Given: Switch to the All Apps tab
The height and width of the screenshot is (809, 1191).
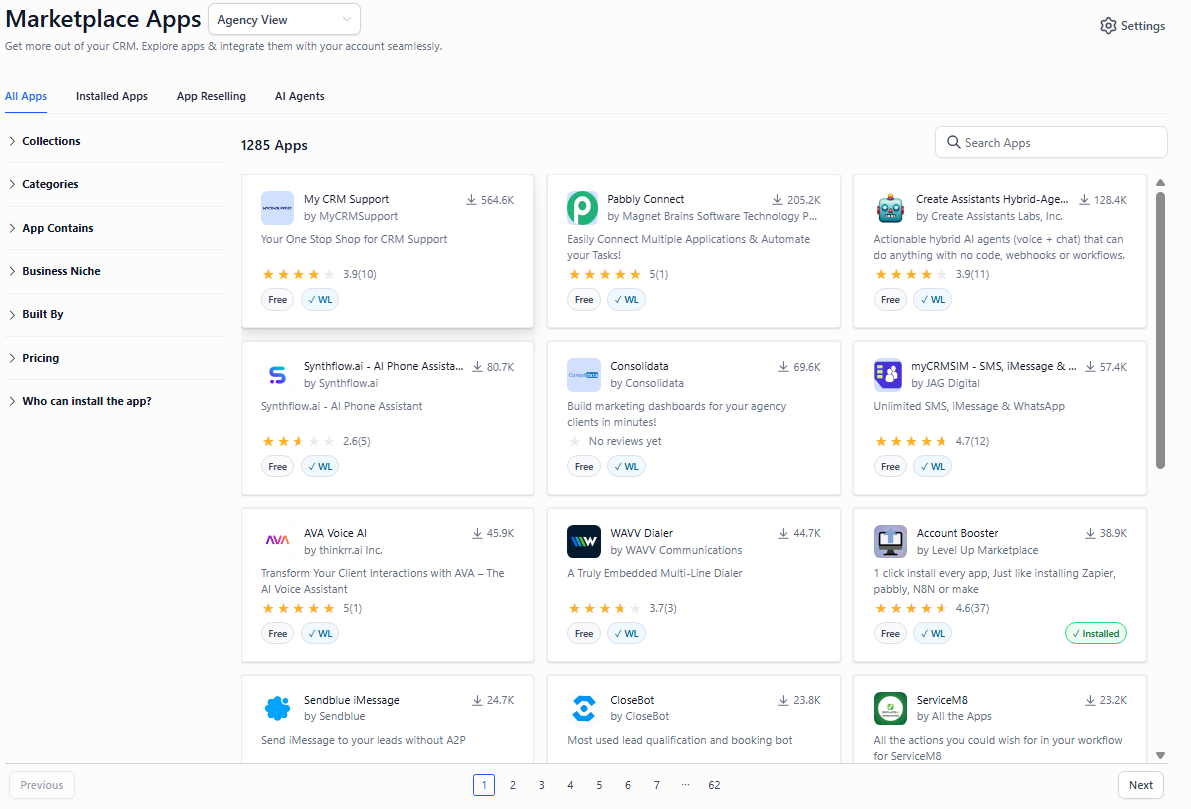Looking at the screenshot, I should 26,96.
